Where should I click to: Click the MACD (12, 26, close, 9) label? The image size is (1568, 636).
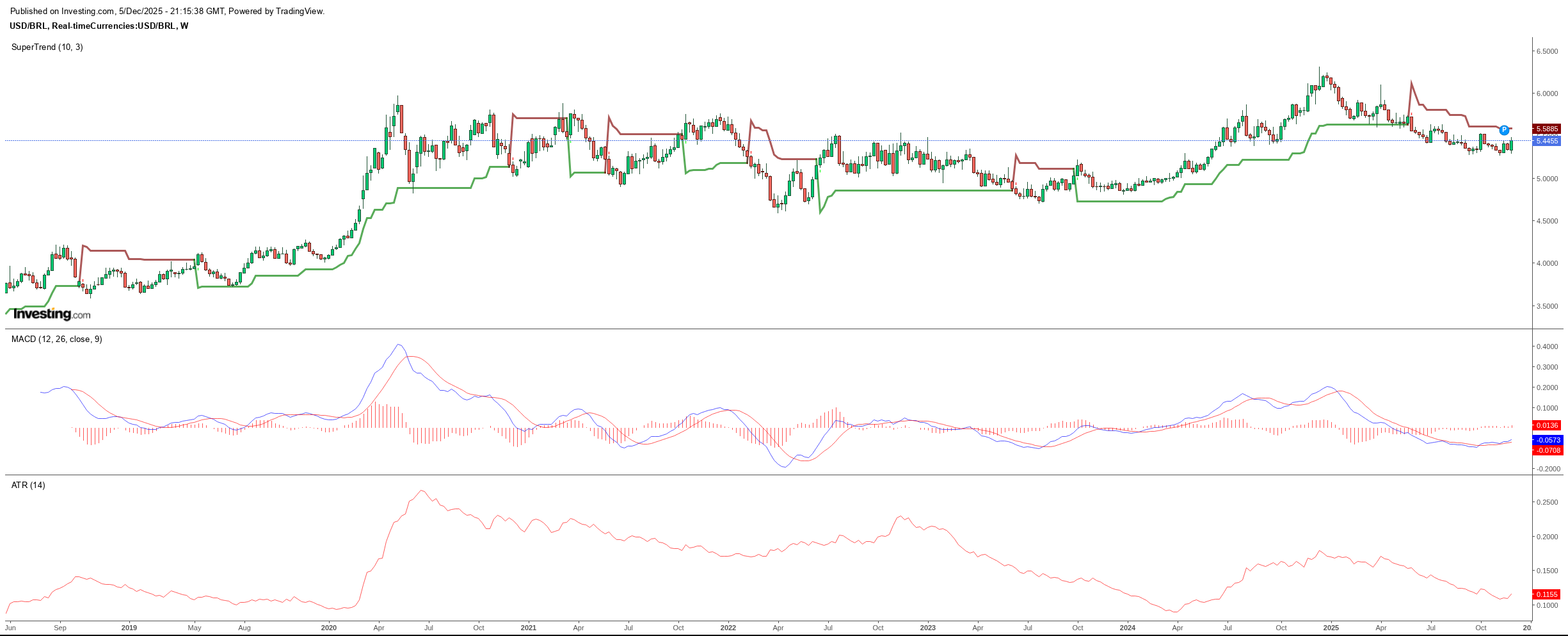tap(56, 339)
